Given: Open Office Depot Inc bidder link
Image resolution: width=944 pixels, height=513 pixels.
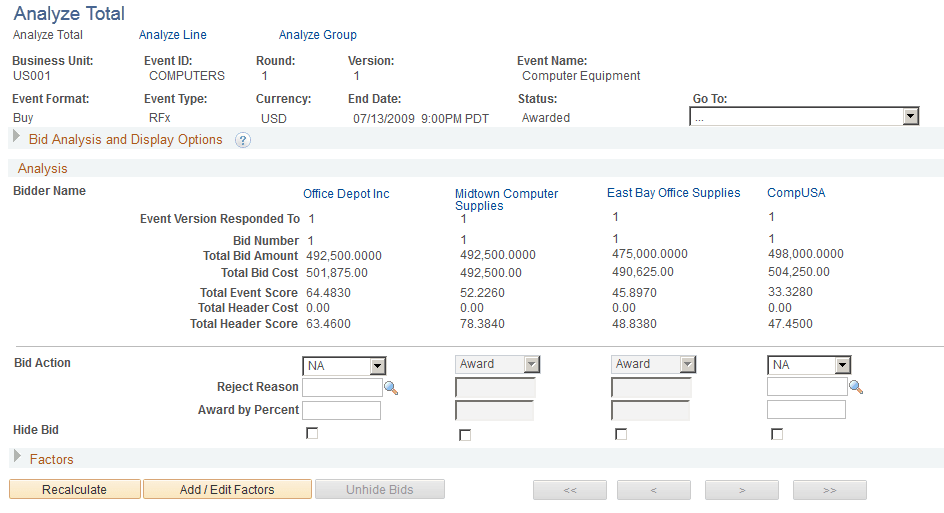Looking at the screenshot, I should [346, 194].
